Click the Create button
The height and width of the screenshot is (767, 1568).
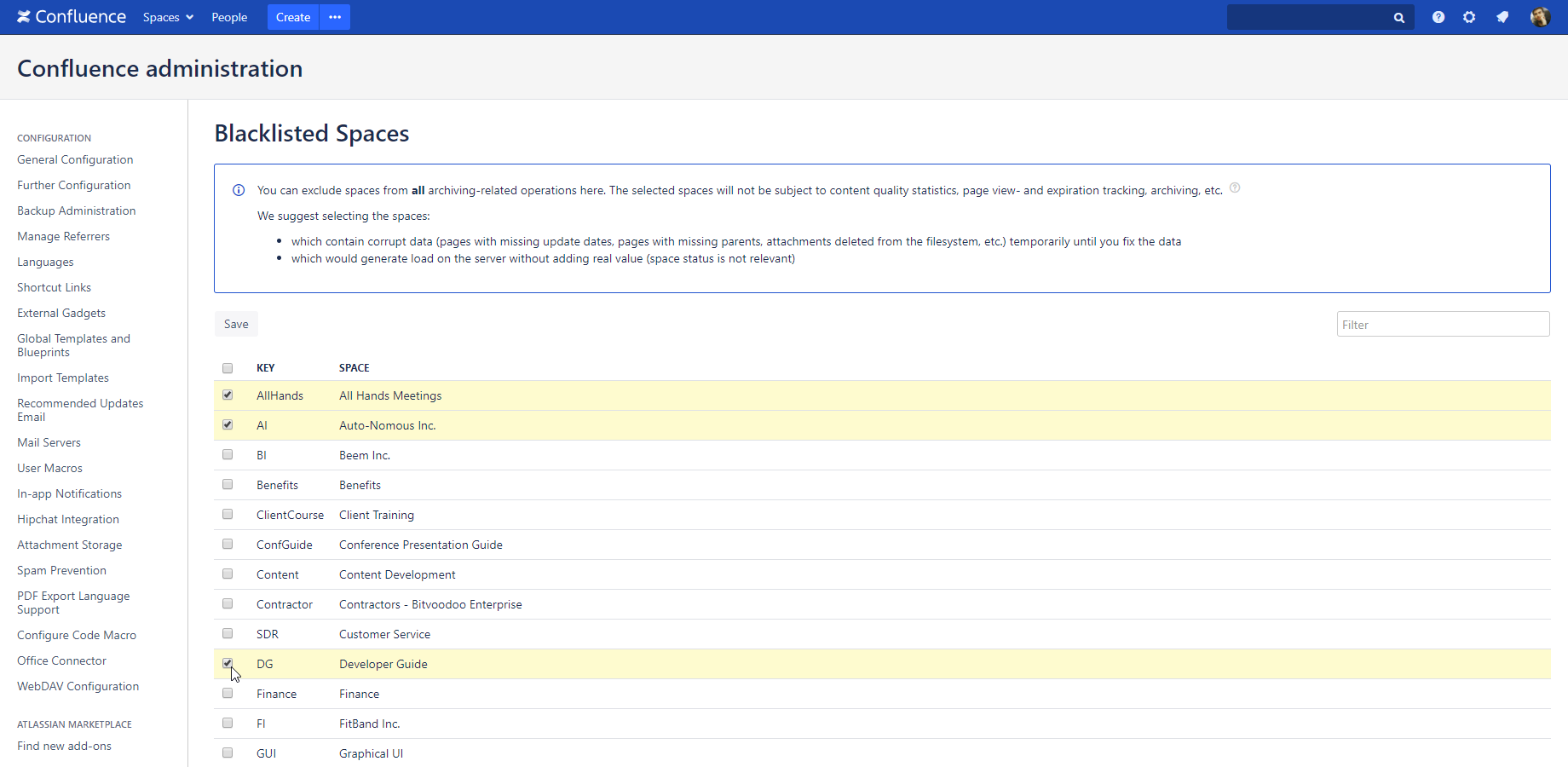[x=293, y=17]
